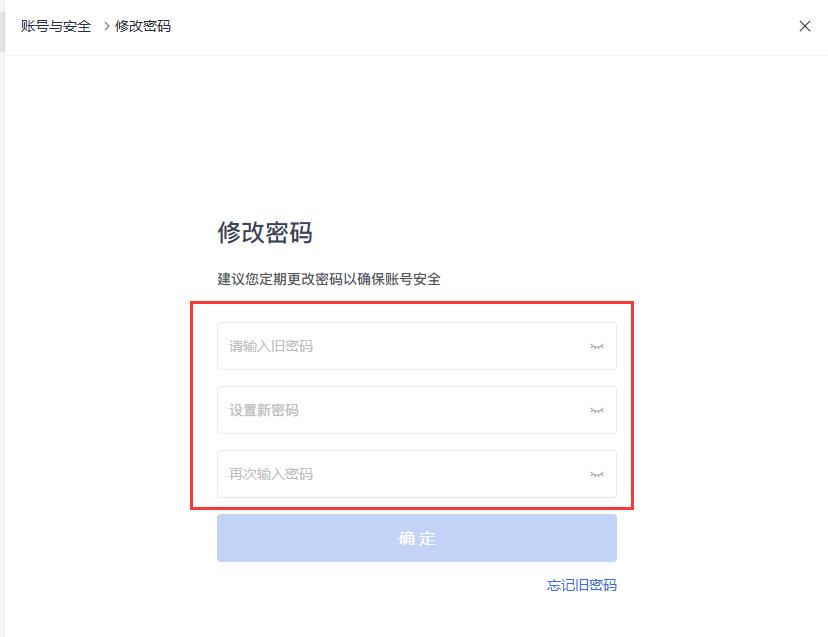The width and height of the screenshot is (828, 637).
Task: Reveal the re-entered password with eye icon
Action: click(597, 474)
